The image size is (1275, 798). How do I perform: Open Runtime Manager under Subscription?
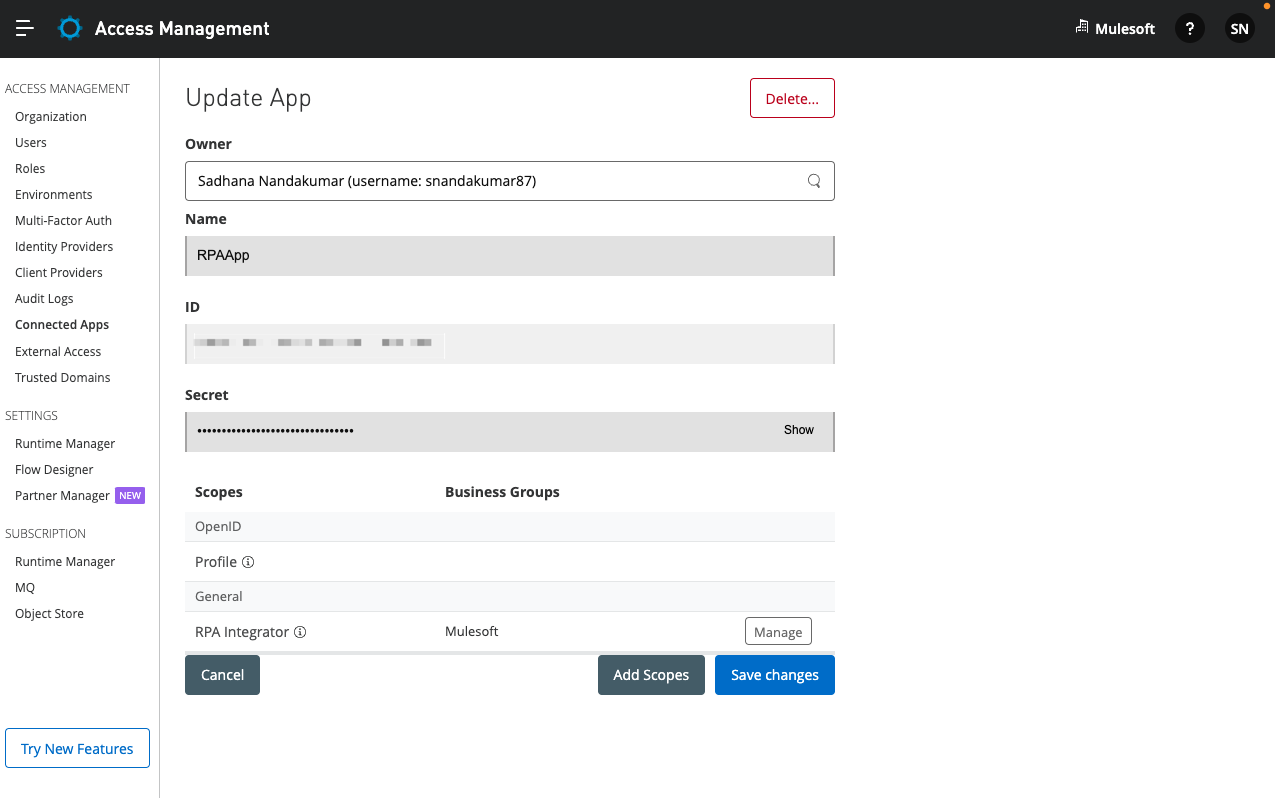tap(65, 562)
